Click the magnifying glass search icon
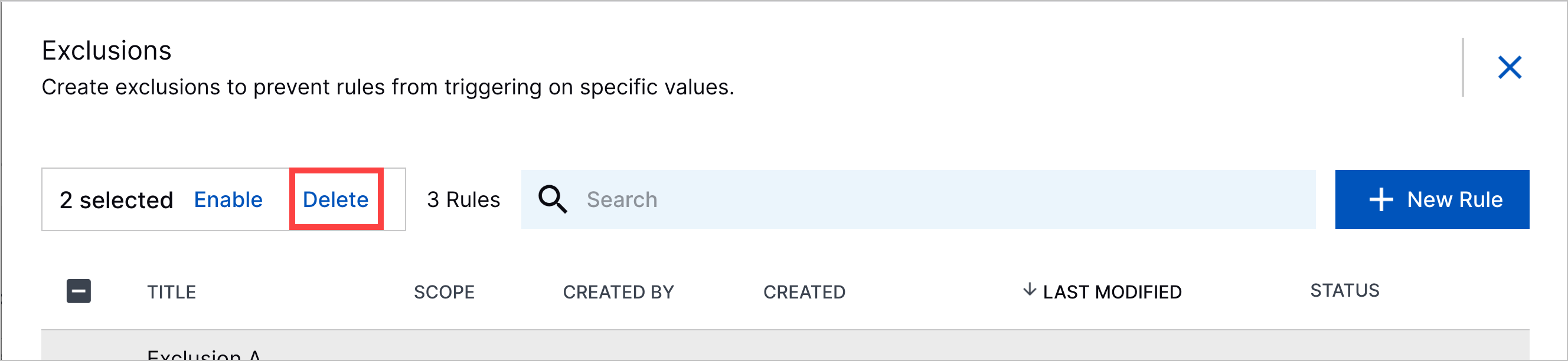Image resolution: width=1568 pixels, height=361 pixels. (553, 199)
